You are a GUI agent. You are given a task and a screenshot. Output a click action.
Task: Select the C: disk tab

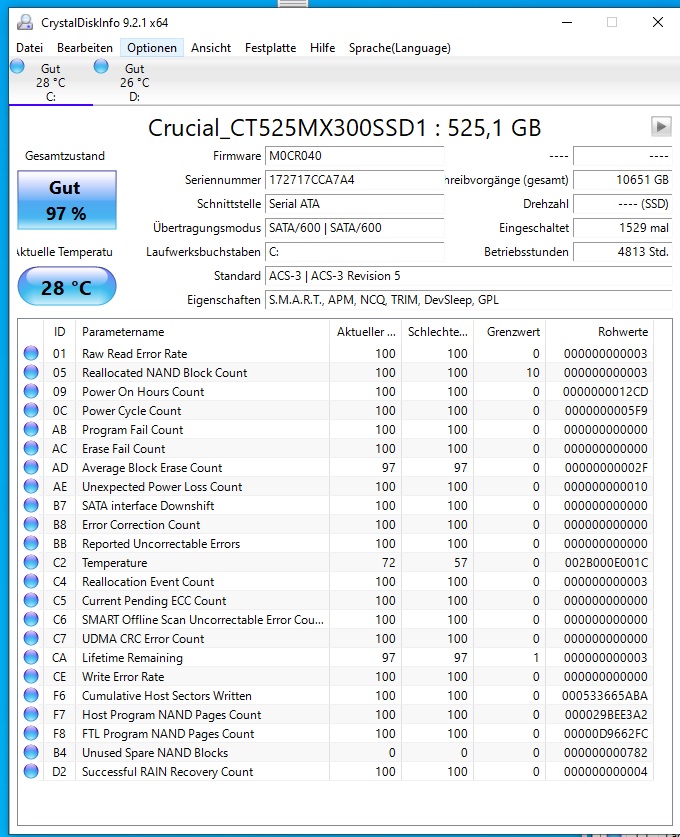pyautogui.click(x=51, y=82)
